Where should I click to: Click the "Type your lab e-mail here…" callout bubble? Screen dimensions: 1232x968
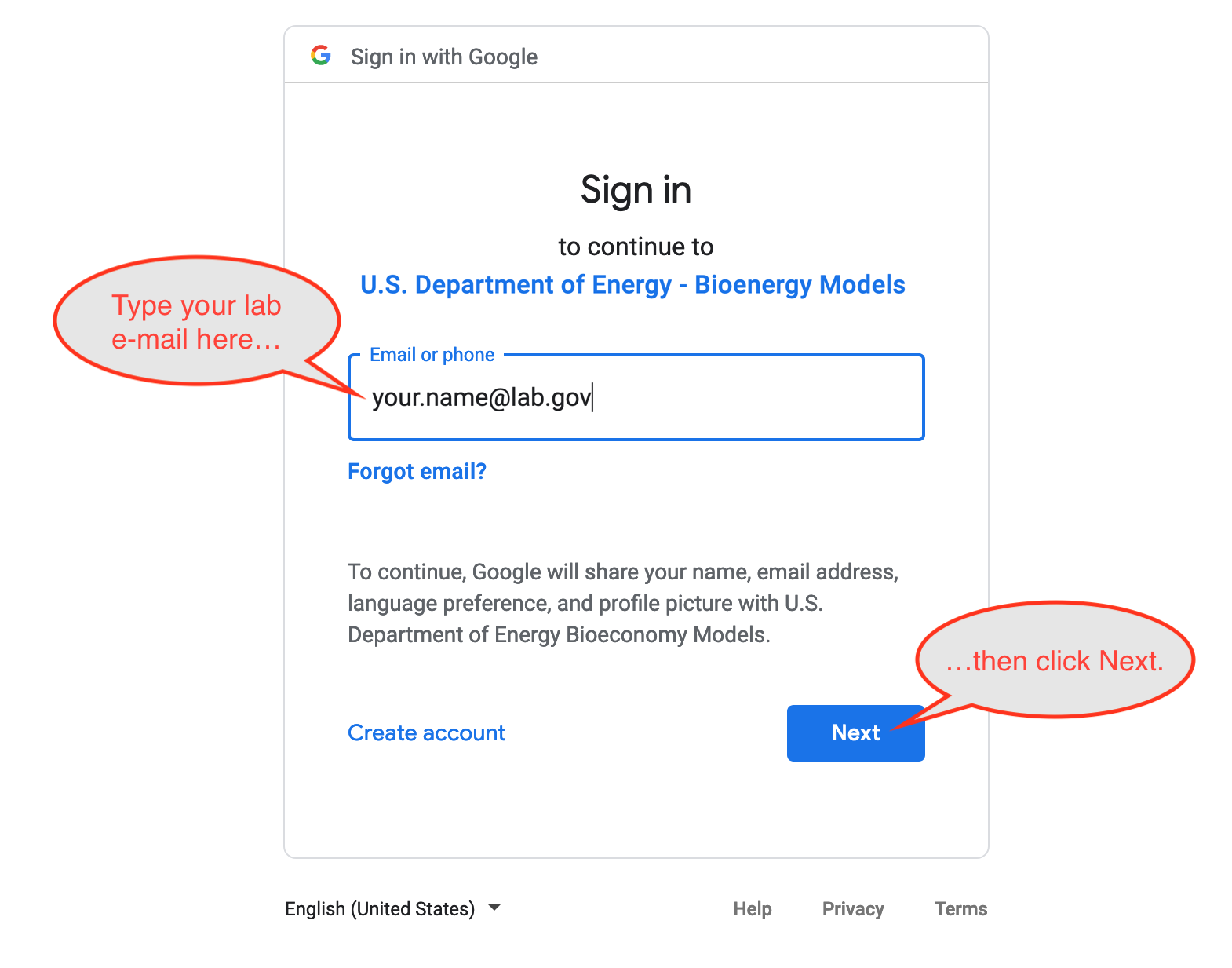pyautogui.click(x=196, y=321)
